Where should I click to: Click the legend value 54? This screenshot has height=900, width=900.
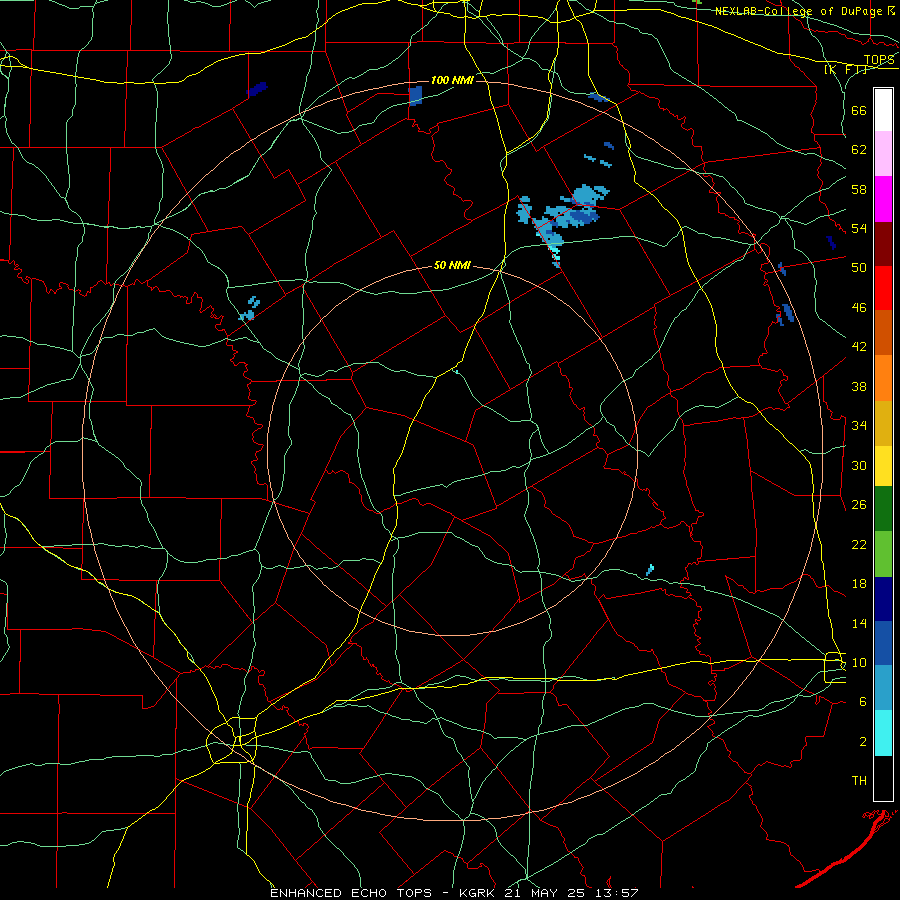point(859,228)
